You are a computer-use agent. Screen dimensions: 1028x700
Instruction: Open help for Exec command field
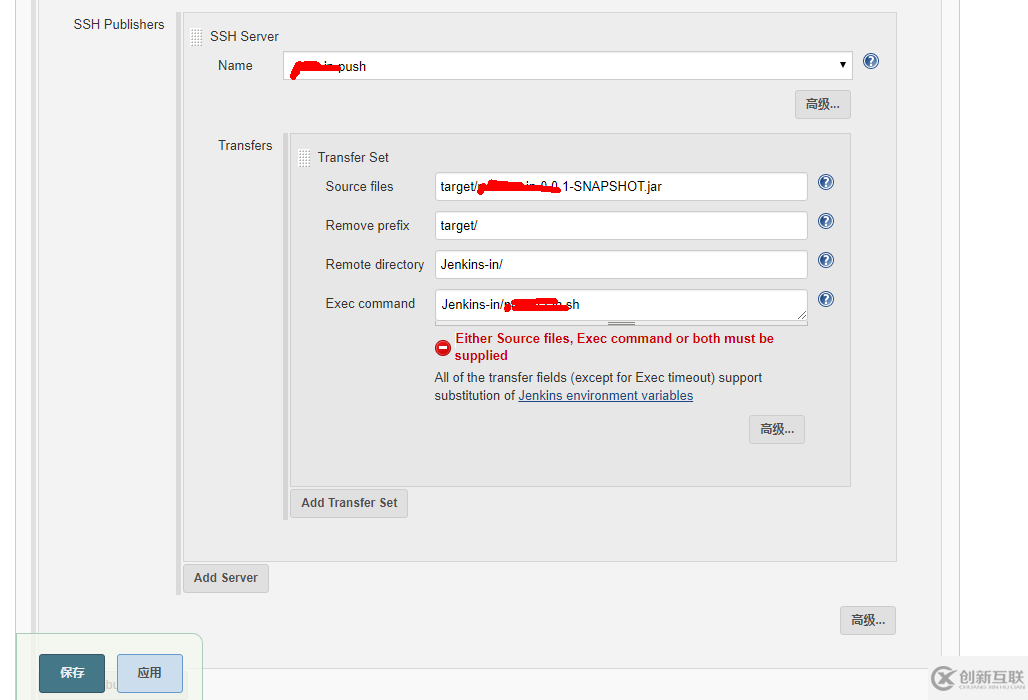tap(826, 299)
